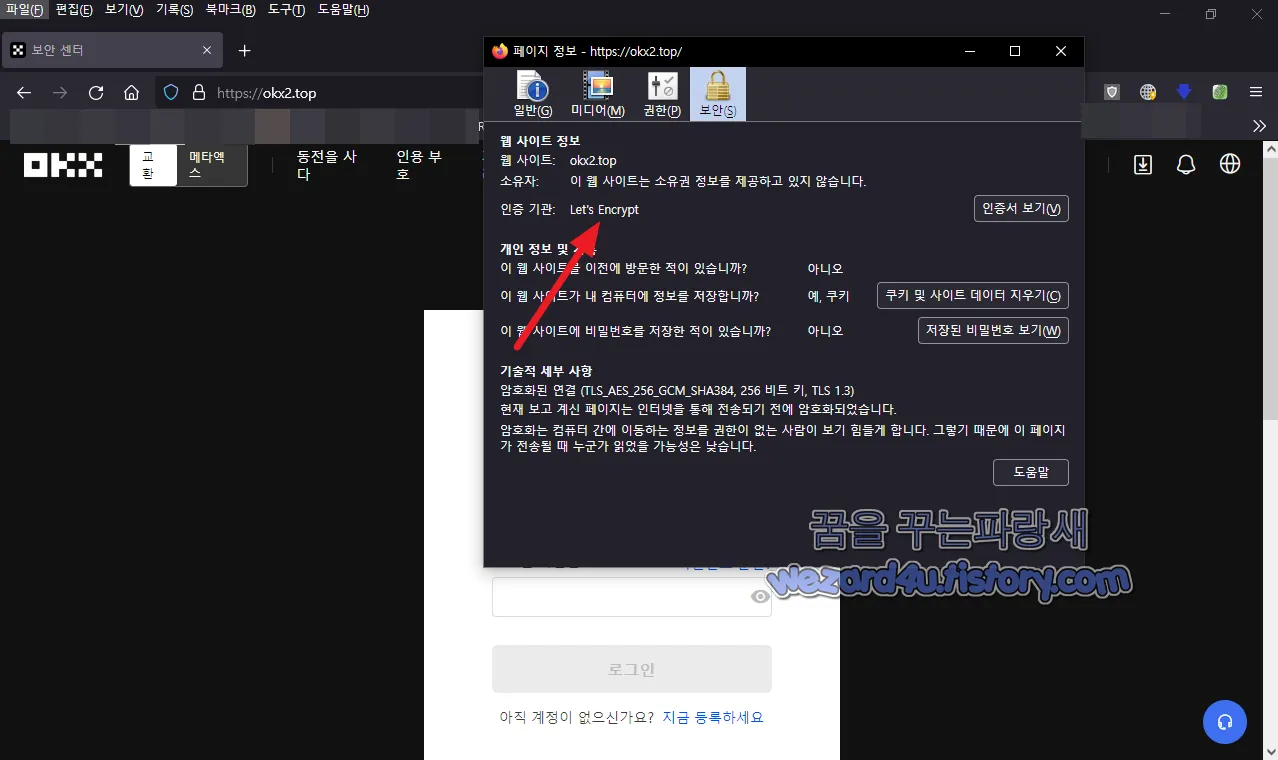The height and width of the screenshot is (760, 1278).
Task: Open the notification bell on the OKX site
Action: point(1186,165)
